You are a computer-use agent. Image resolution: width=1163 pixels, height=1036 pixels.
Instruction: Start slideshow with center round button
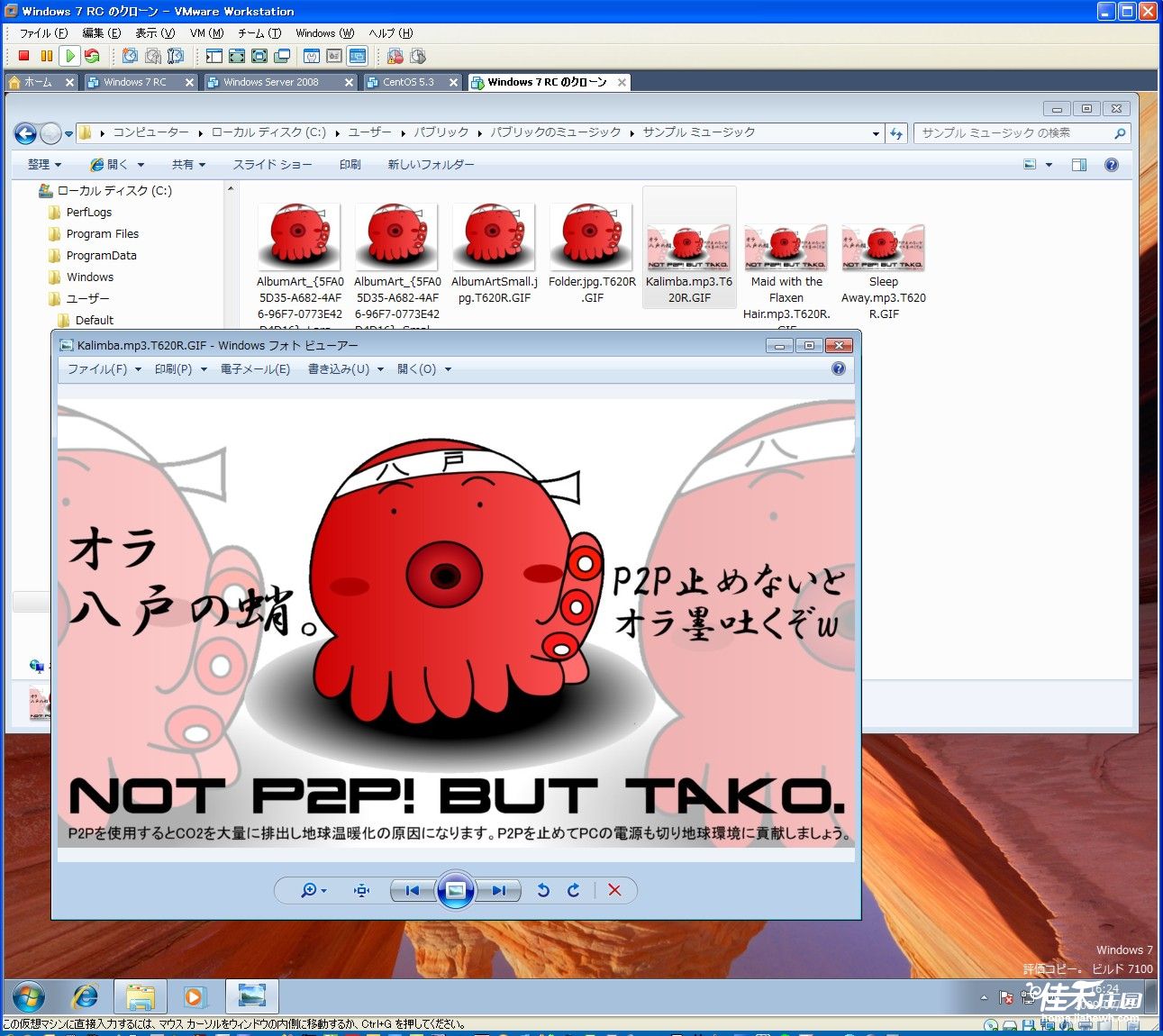coord(456,890)
